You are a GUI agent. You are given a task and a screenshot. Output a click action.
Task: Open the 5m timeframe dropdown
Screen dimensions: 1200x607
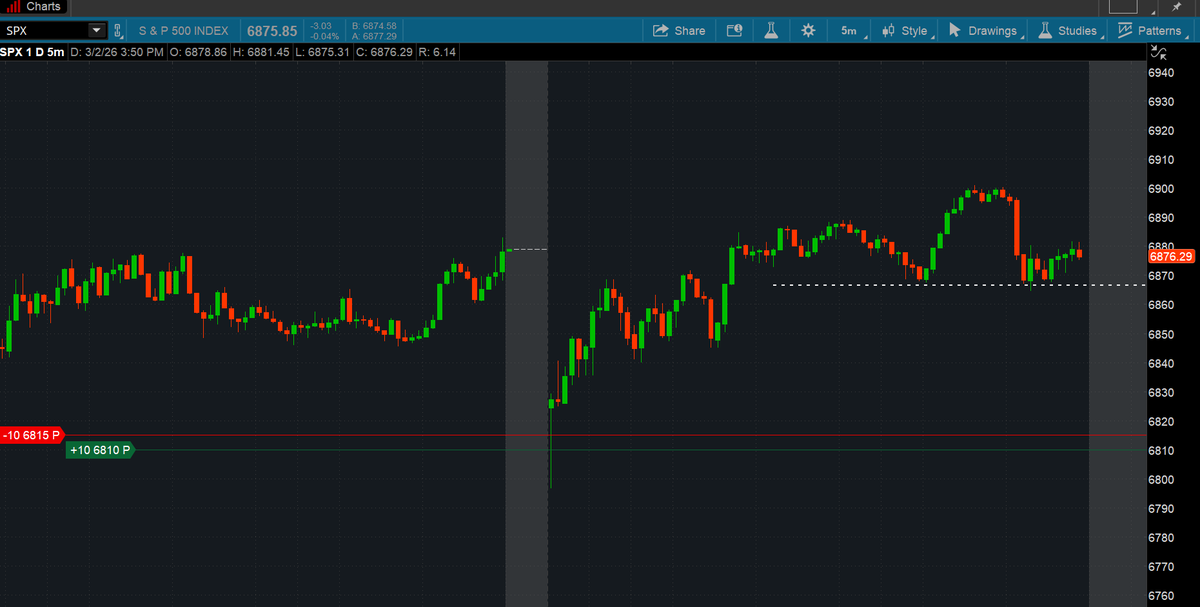tap(850, 31)
